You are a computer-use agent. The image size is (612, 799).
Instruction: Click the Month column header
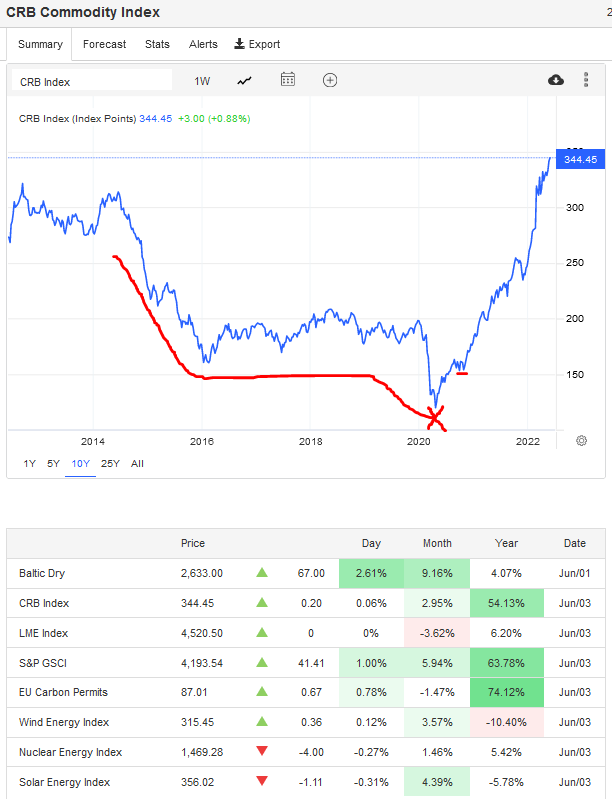click(x=437, y=543)
